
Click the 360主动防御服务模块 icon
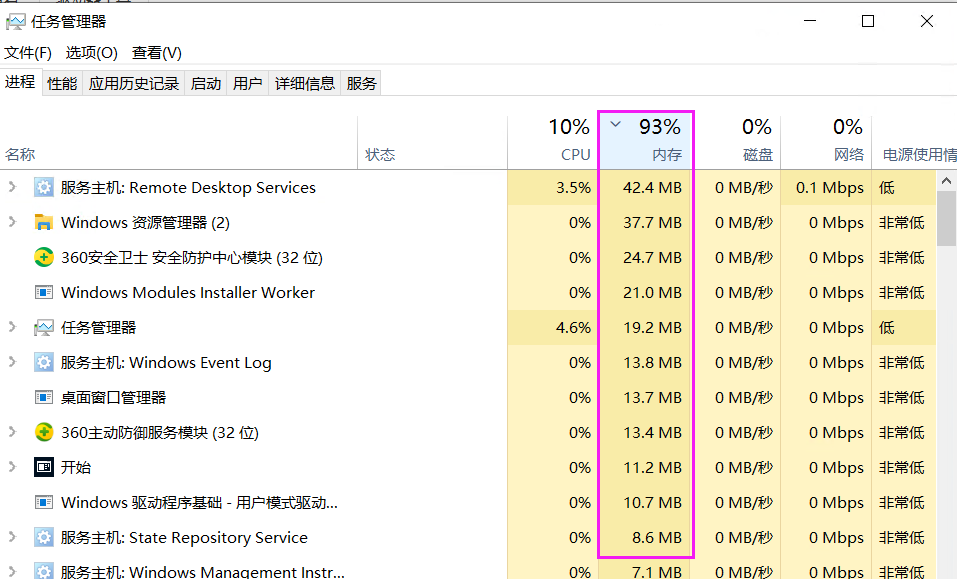point(43,433)
